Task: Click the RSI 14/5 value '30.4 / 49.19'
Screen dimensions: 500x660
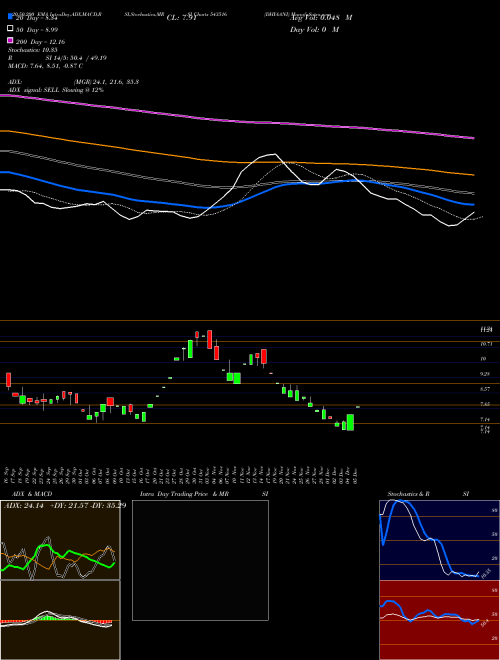Action: [x=86, y=58]
